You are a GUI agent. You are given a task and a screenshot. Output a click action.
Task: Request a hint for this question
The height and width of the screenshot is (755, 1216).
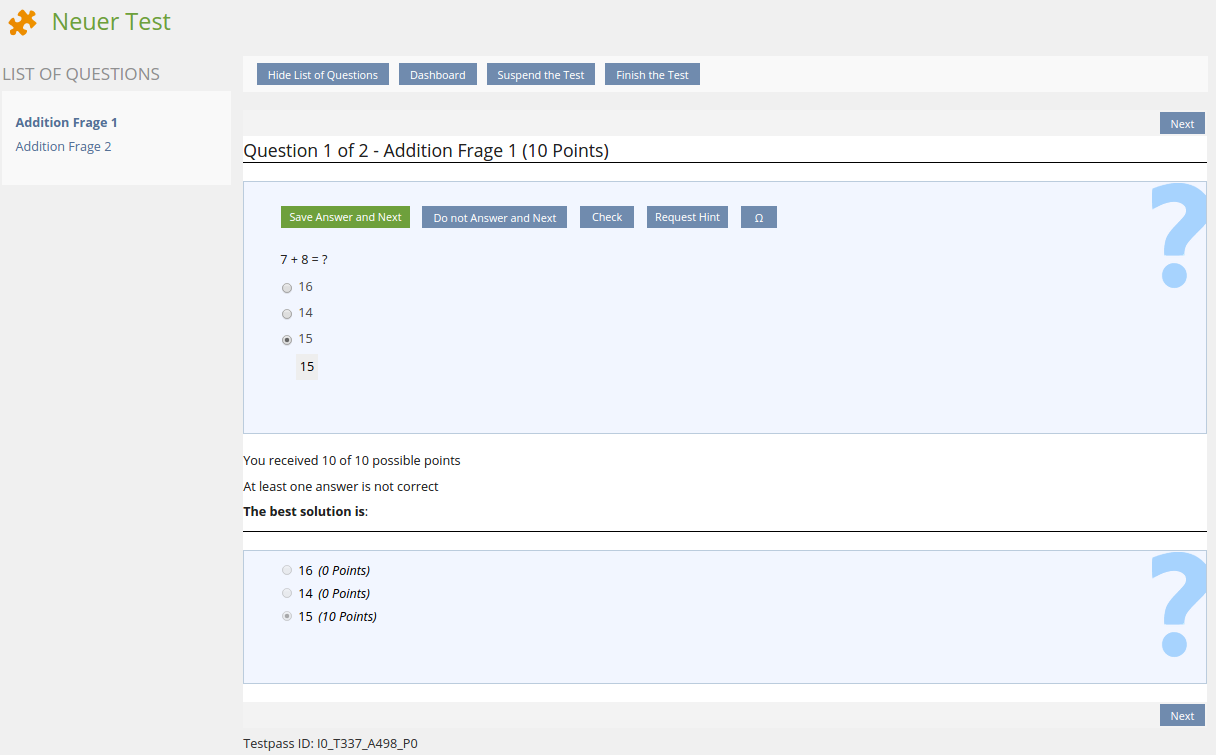click(687, 217)
